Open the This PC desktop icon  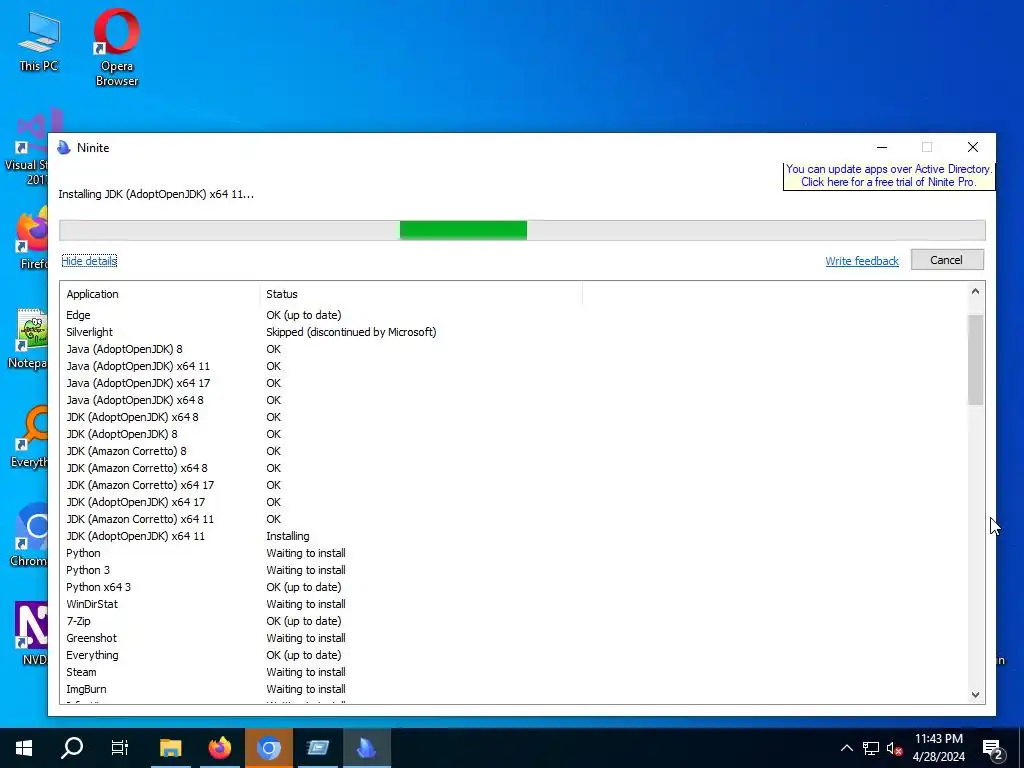(x=39, y=40)
